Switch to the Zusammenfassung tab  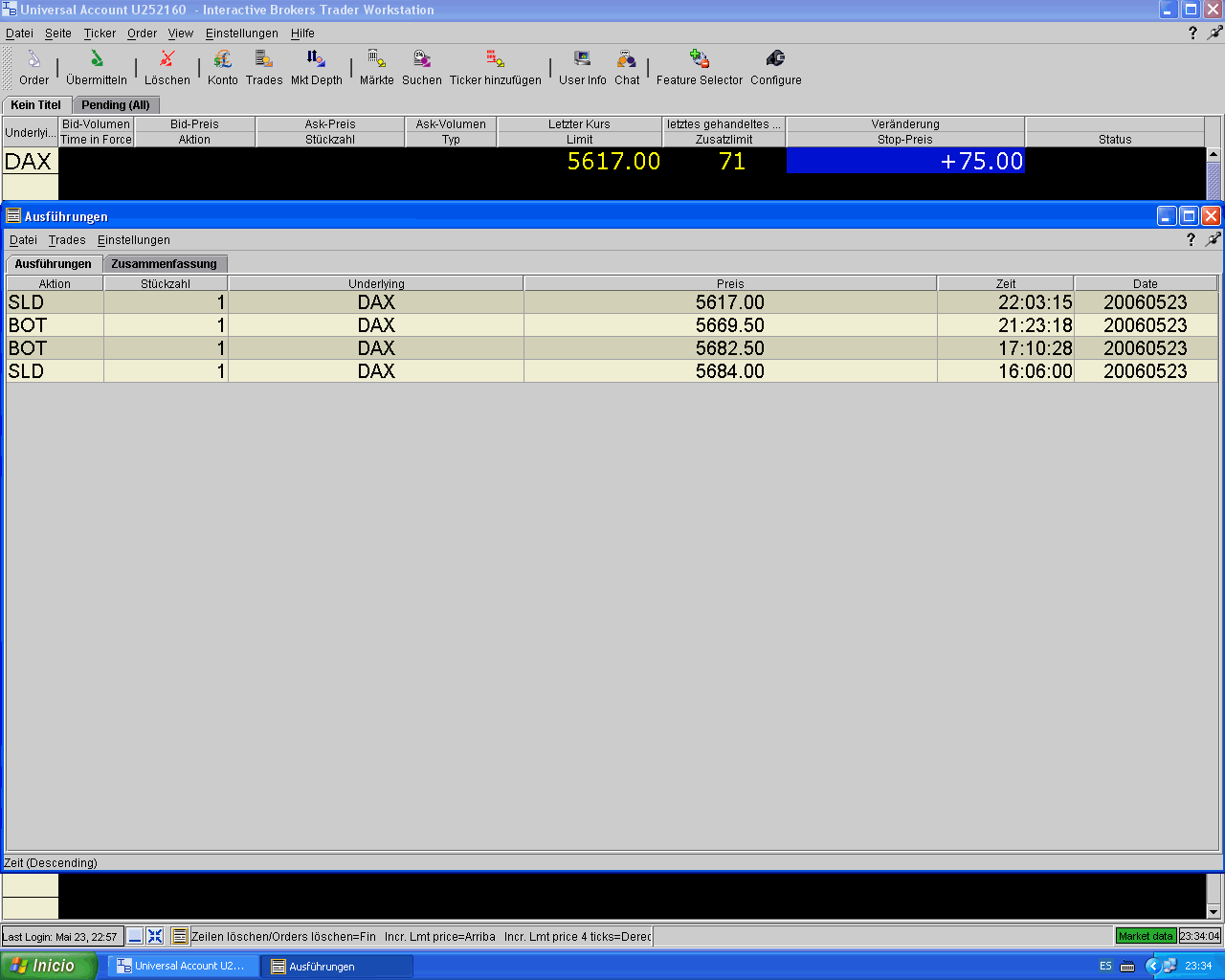165,264
